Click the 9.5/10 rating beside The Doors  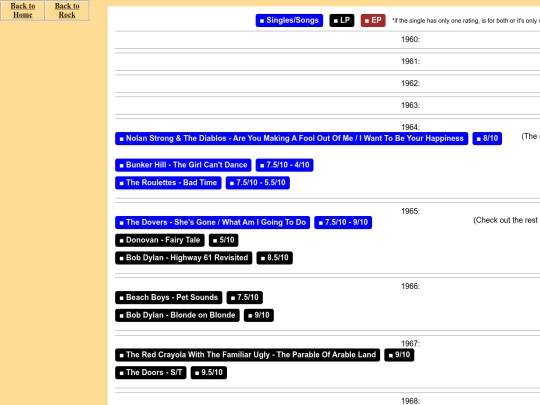point(209,372)
